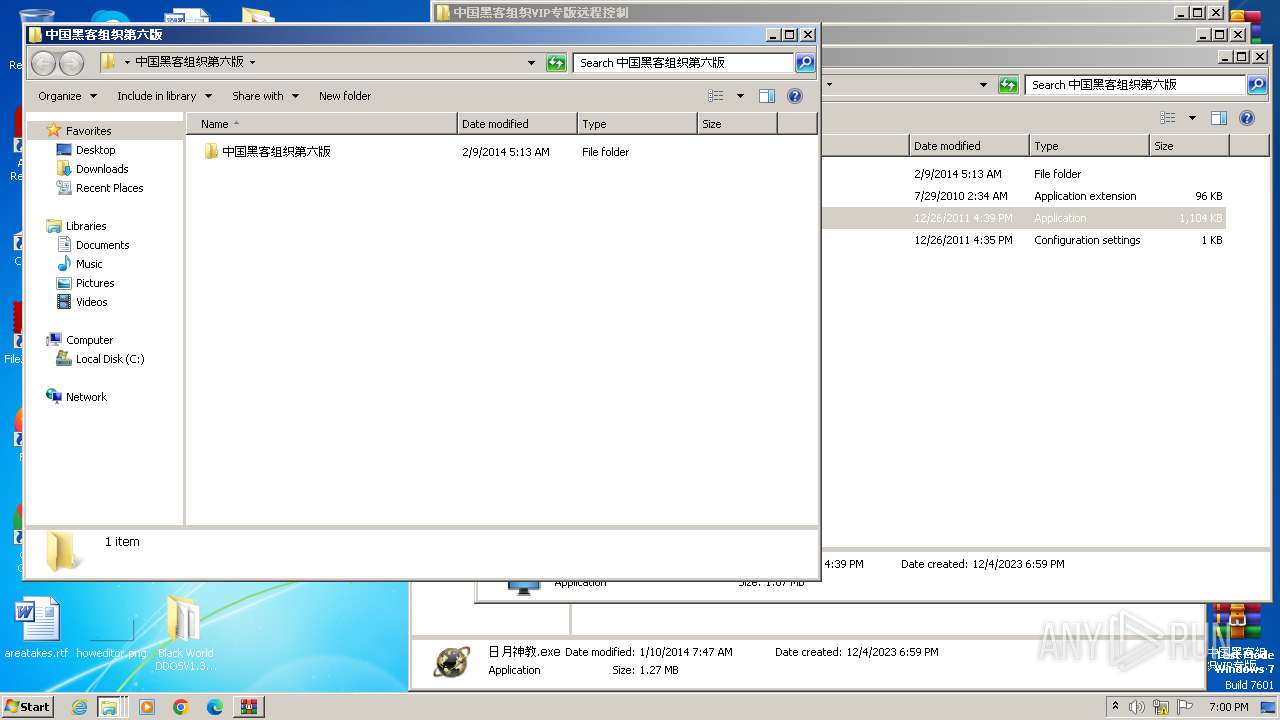
Task: Sort by Date modified column in back window
Action: (x=969, y=146)
